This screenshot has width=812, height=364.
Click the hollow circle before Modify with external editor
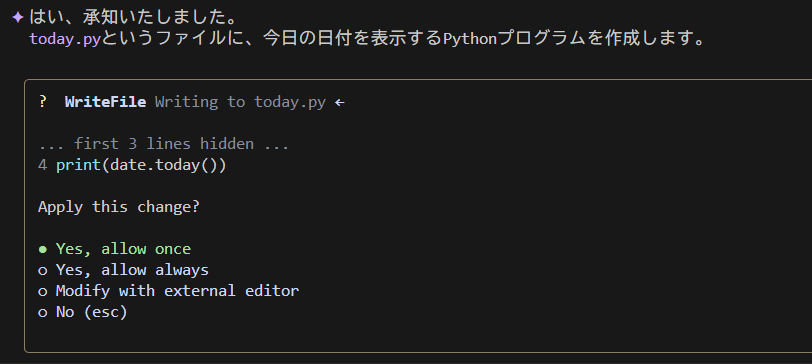[43, 292]
